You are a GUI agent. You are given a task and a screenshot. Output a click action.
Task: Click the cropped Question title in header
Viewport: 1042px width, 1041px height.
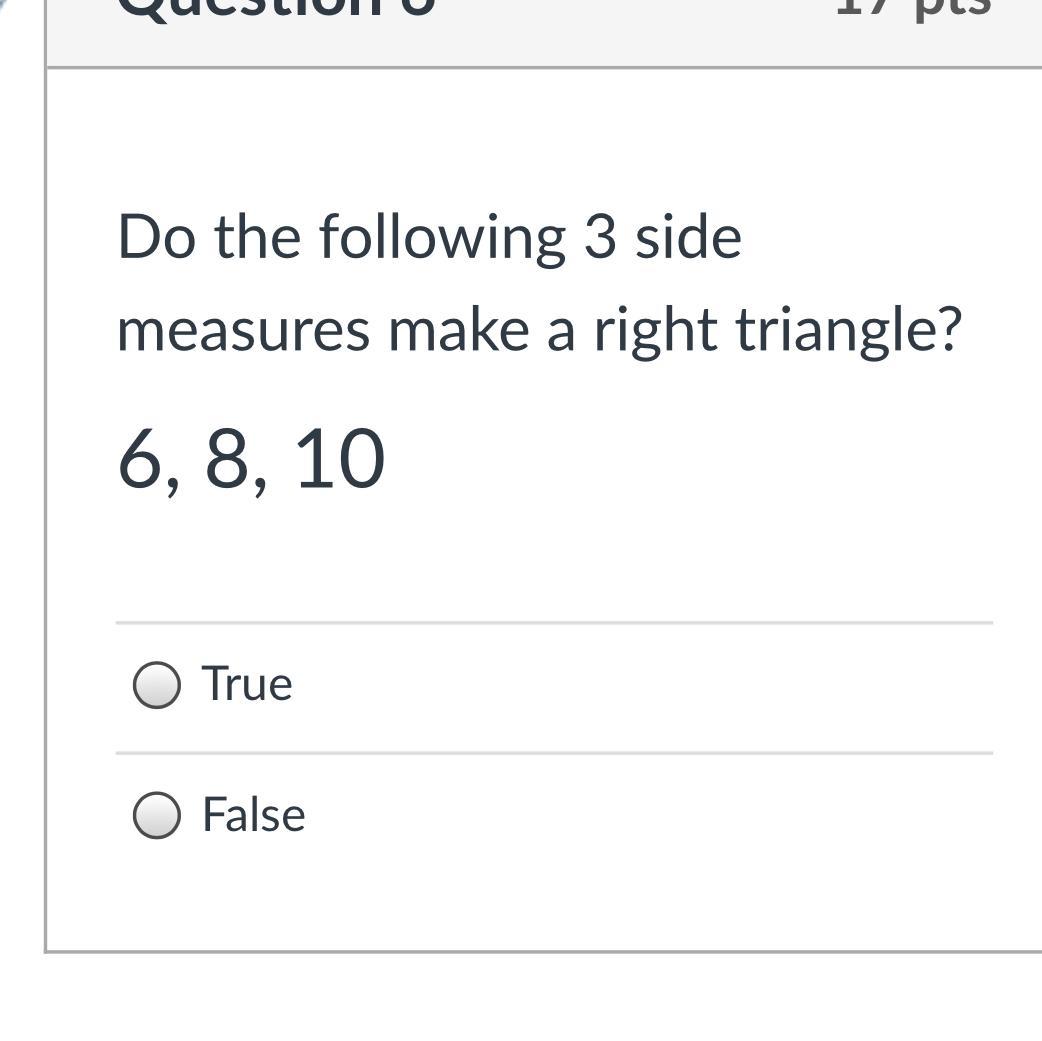277,8
